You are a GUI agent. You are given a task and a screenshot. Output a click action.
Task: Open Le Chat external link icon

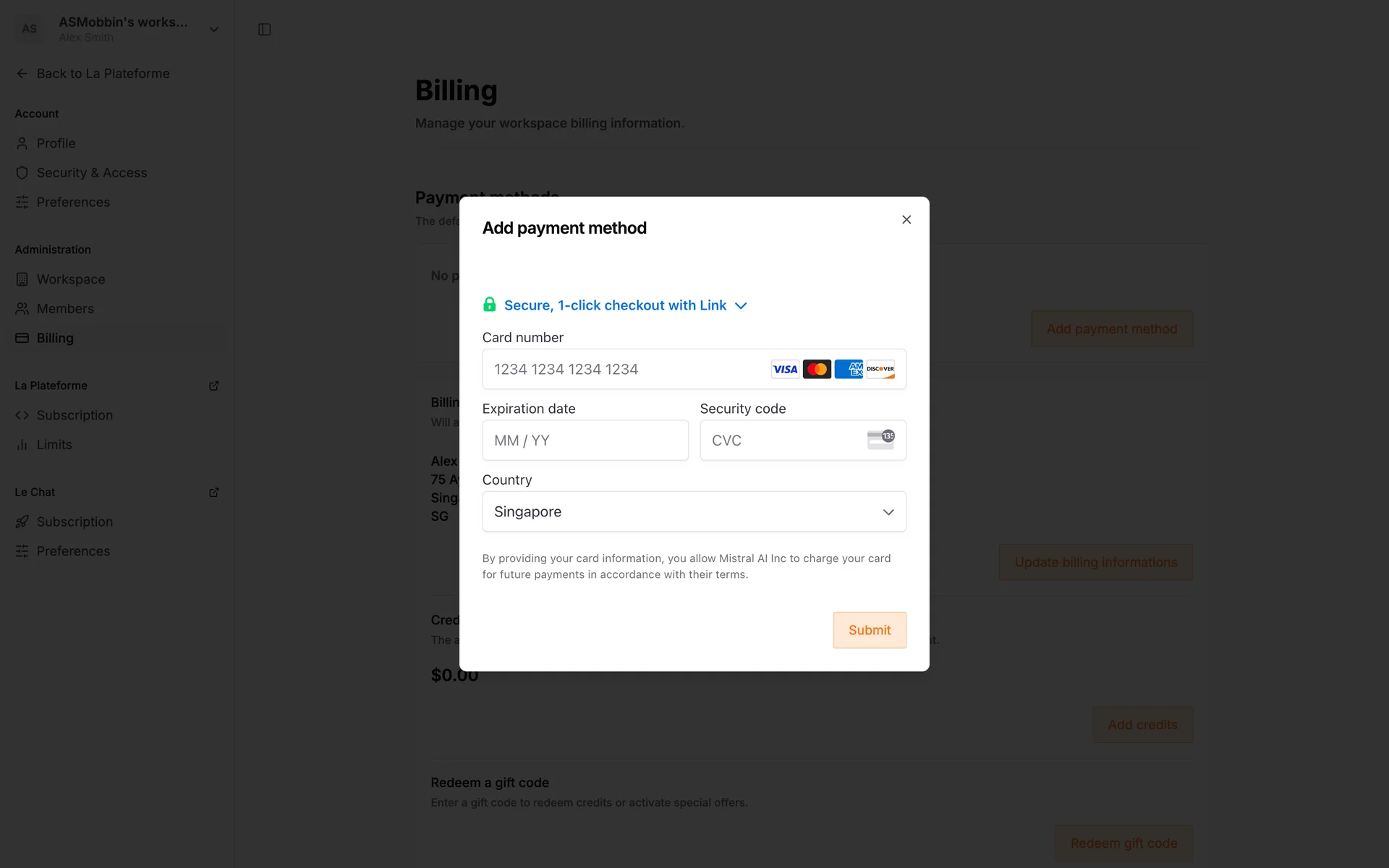(214, 493)
